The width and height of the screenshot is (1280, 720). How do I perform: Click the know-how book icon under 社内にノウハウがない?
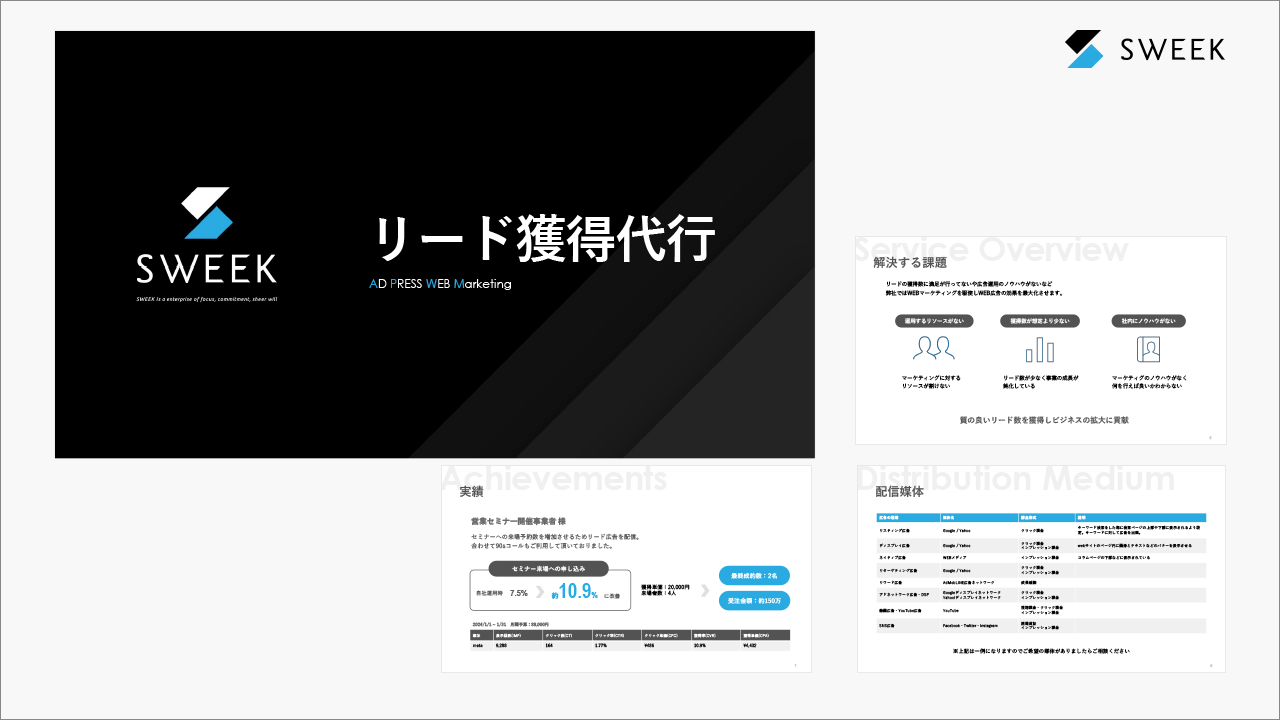click(x=1149, y=349)
